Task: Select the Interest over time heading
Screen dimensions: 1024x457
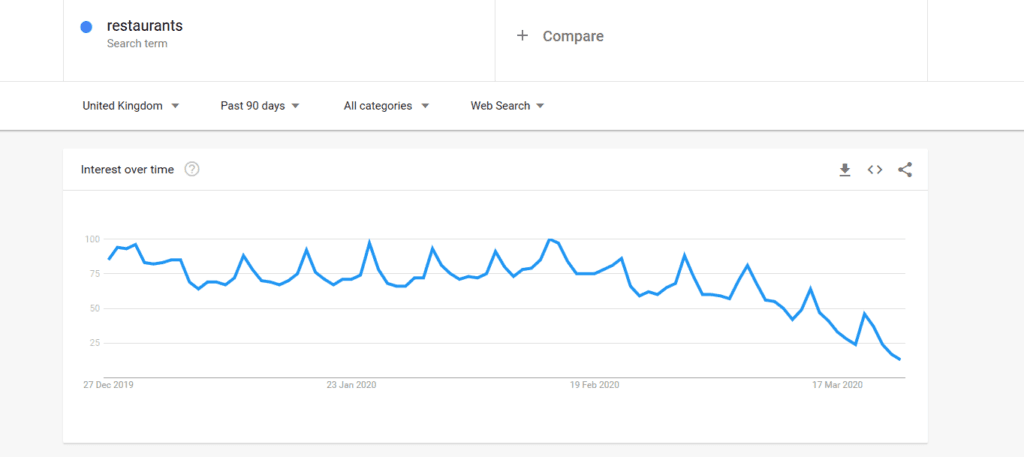Action: tap(127, 170)
